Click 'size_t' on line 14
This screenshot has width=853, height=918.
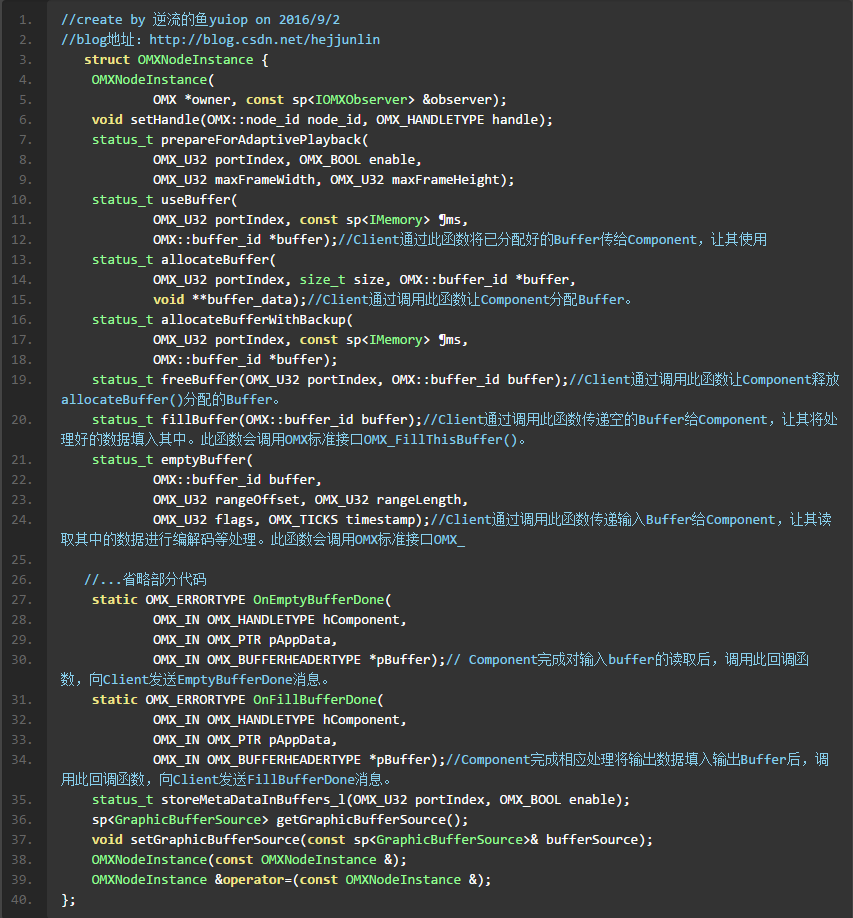pos(322,280)
